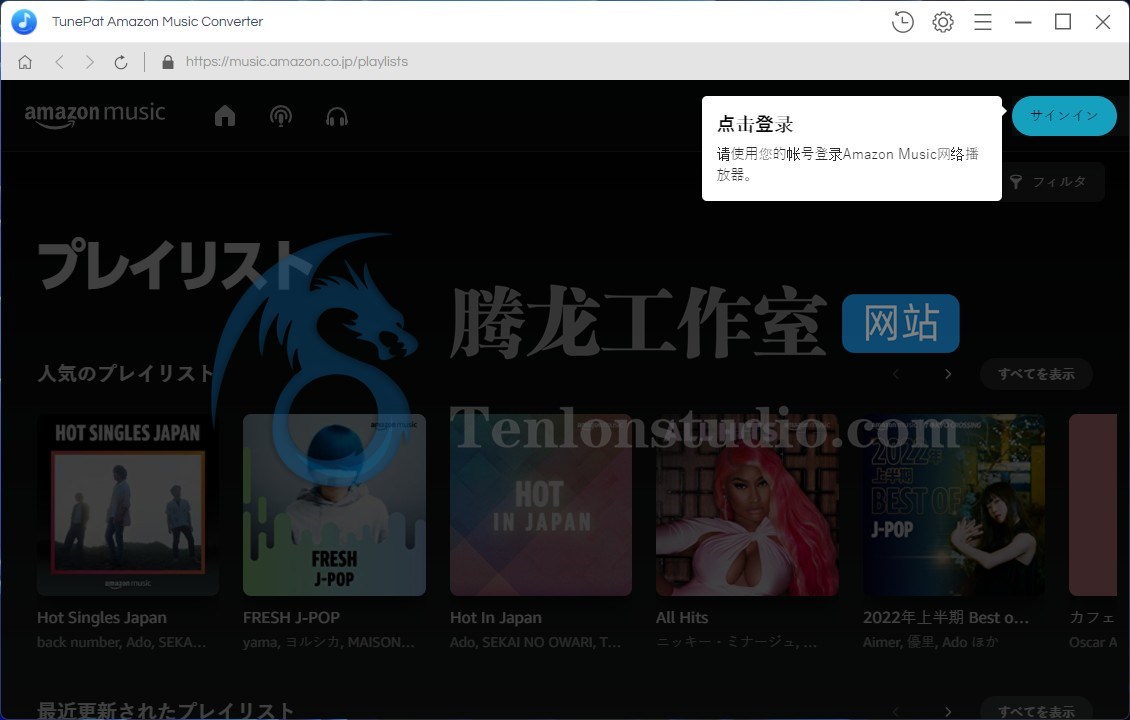The width and height of the screenshot is (1130, 720).
Task: Navigate back with the left arrow
Action: point(60,62)
